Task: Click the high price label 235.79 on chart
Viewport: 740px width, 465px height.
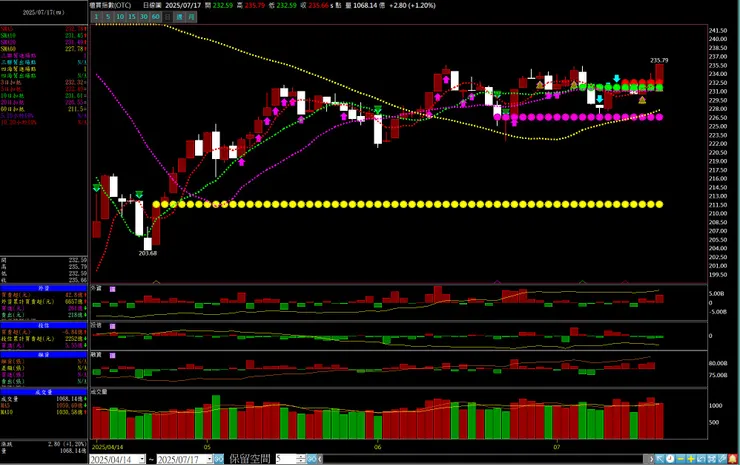Action: [x=659, y=60]
